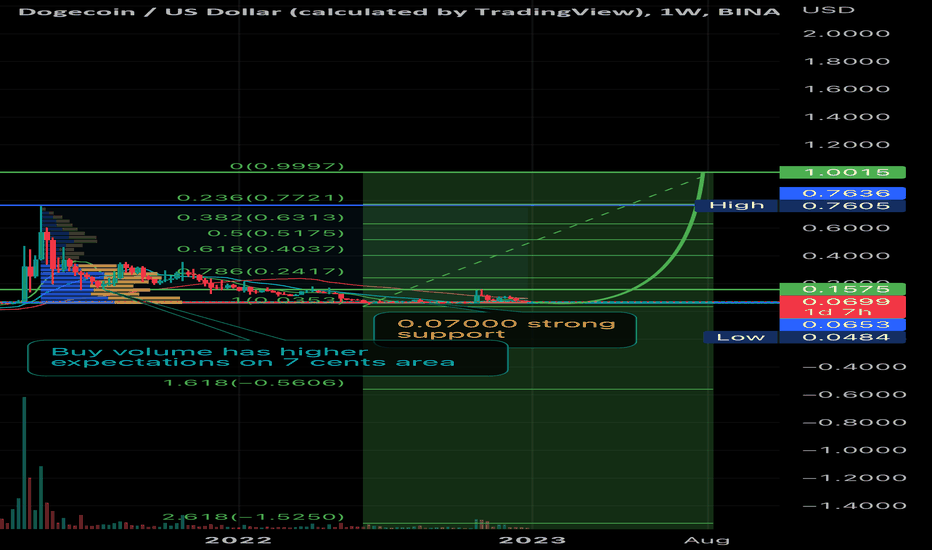Viewport: 932px width, 550px height.
Task: Select the 1.0015 green price label
Action: 842,172
